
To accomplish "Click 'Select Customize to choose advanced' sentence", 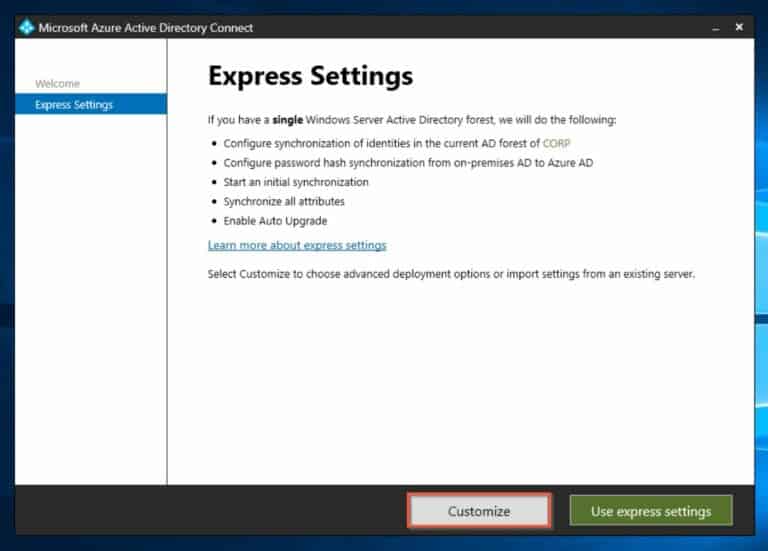I will pyautogui.click(x=451, y=274).
